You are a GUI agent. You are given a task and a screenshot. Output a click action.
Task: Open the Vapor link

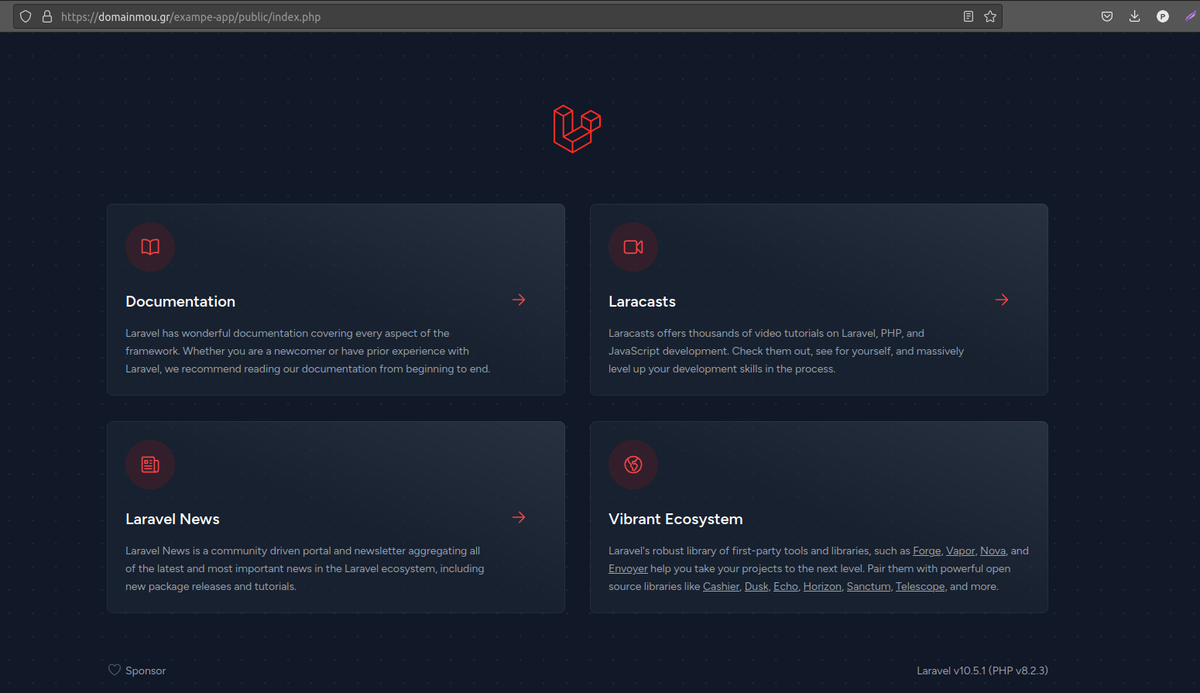[960, 551]
